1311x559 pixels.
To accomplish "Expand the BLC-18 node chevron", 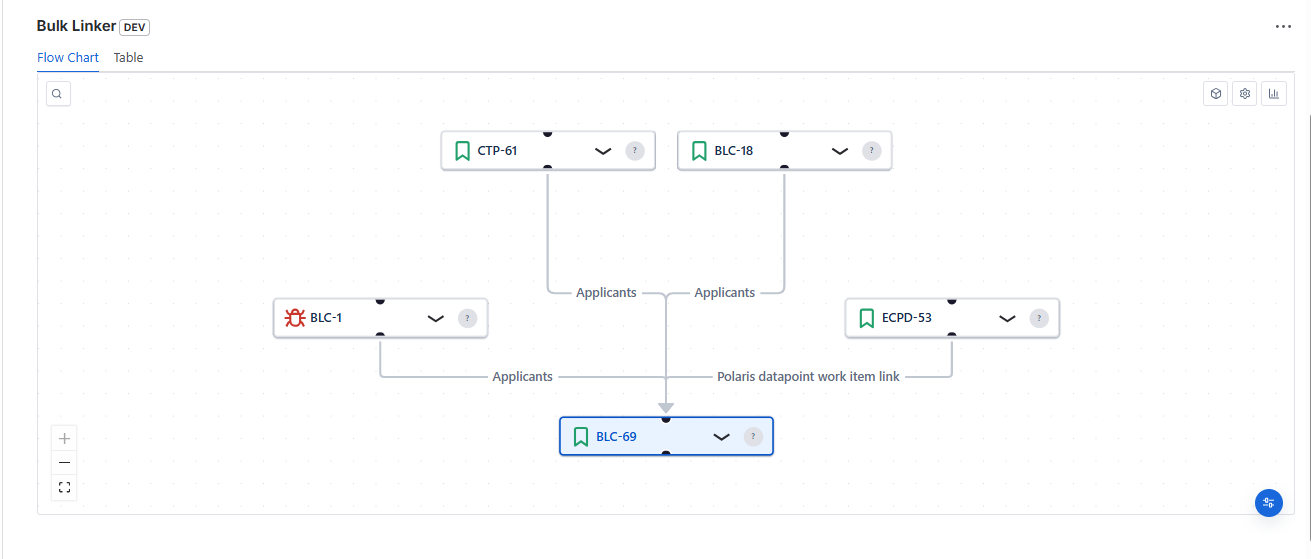I will pyautogui.click(x=840, y=151).
